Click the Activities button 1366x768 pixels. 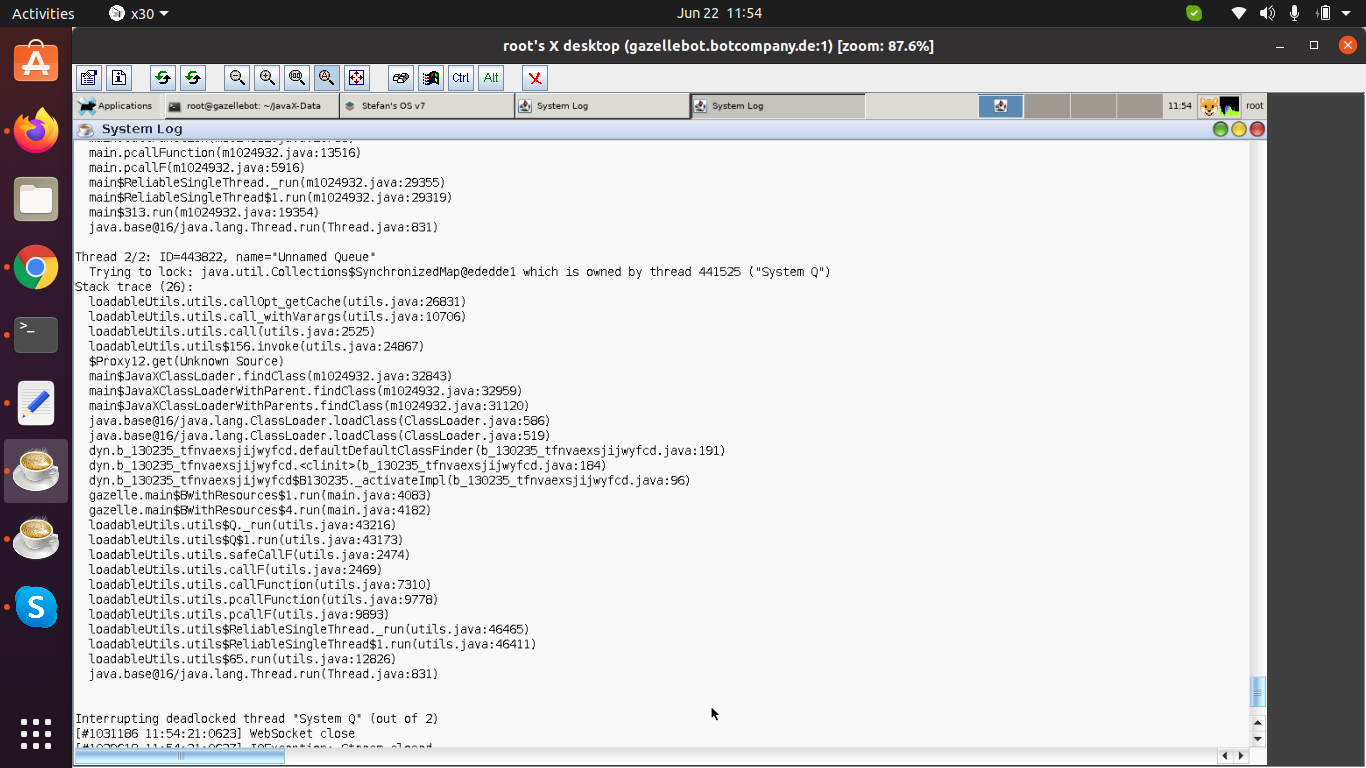point(43,14)
